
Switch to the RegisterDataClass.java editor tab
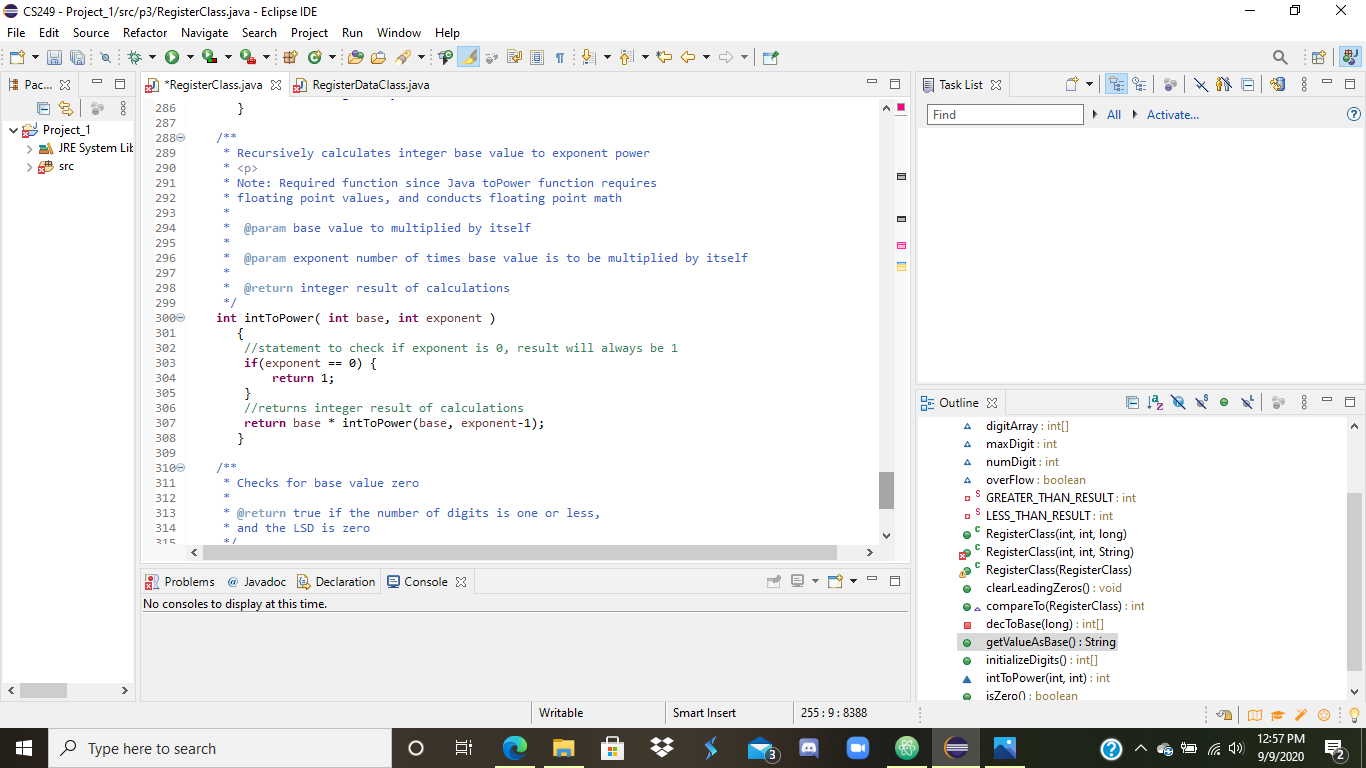(370, 85)
